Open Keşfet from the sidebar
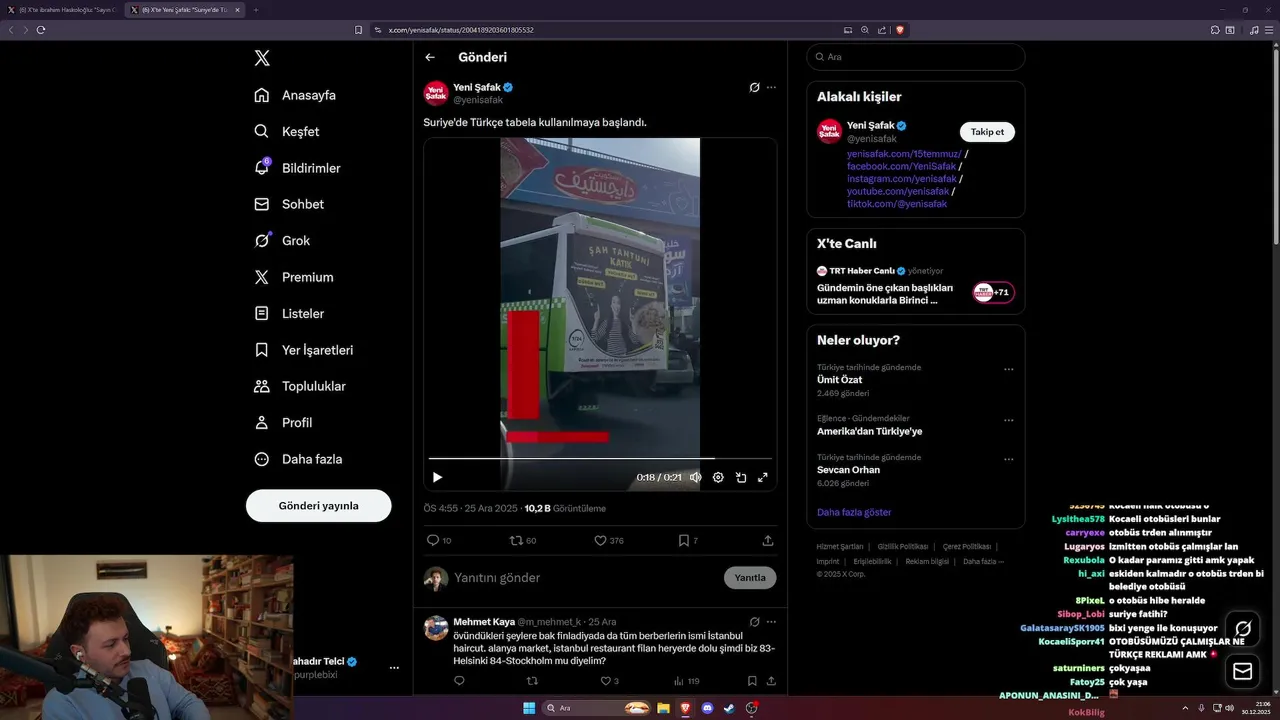This screenshot has width=1280, height=720. coord(287,131)
